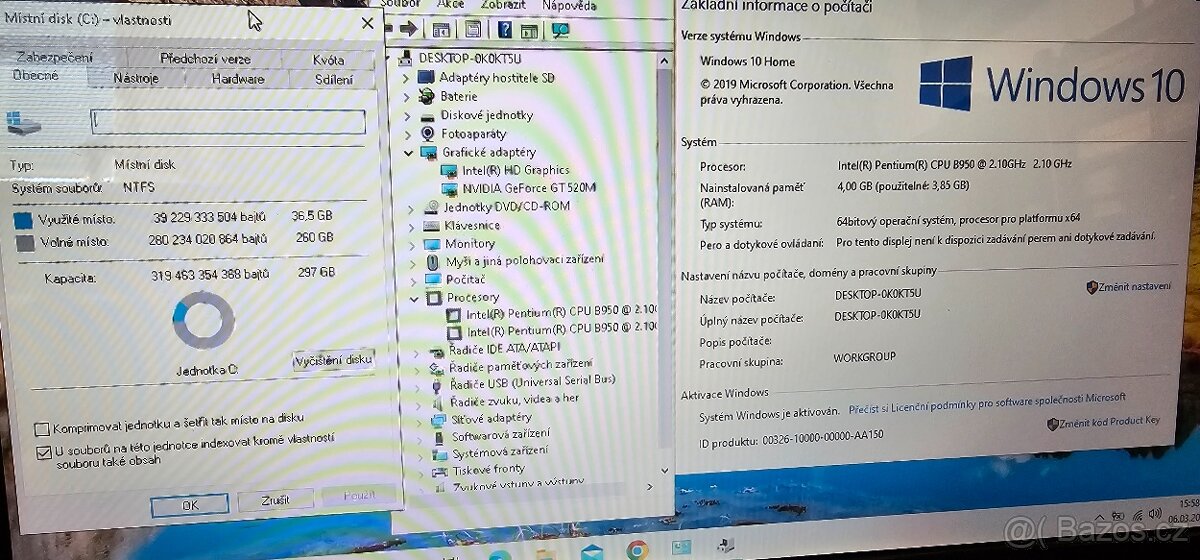1200x560 pixels.
Task: Switch to the Sdílení tab
Action: click(333, 80)
